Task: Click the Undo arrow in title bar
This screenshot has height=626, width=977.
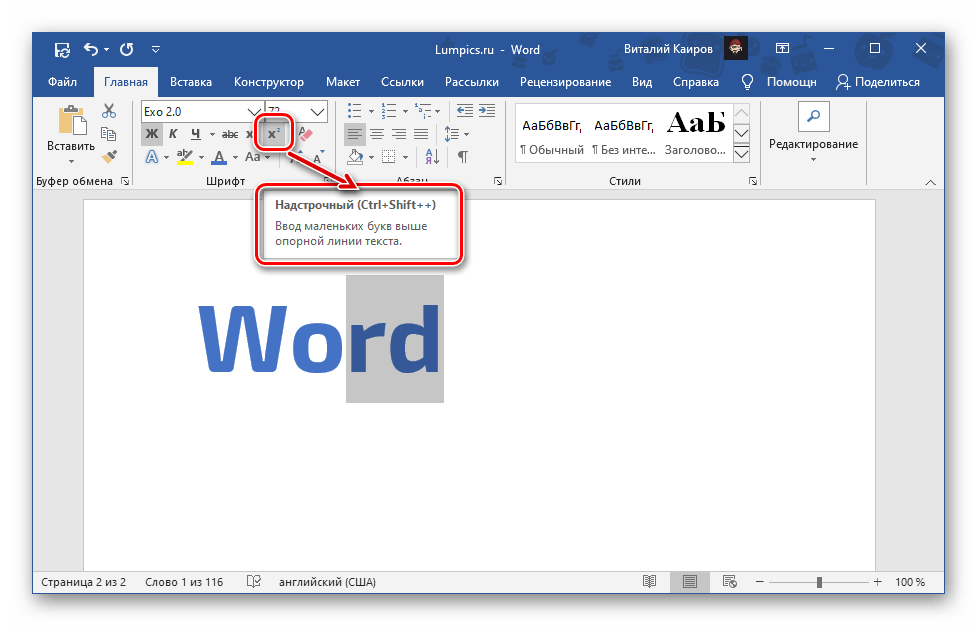Action: coord(91,49)
